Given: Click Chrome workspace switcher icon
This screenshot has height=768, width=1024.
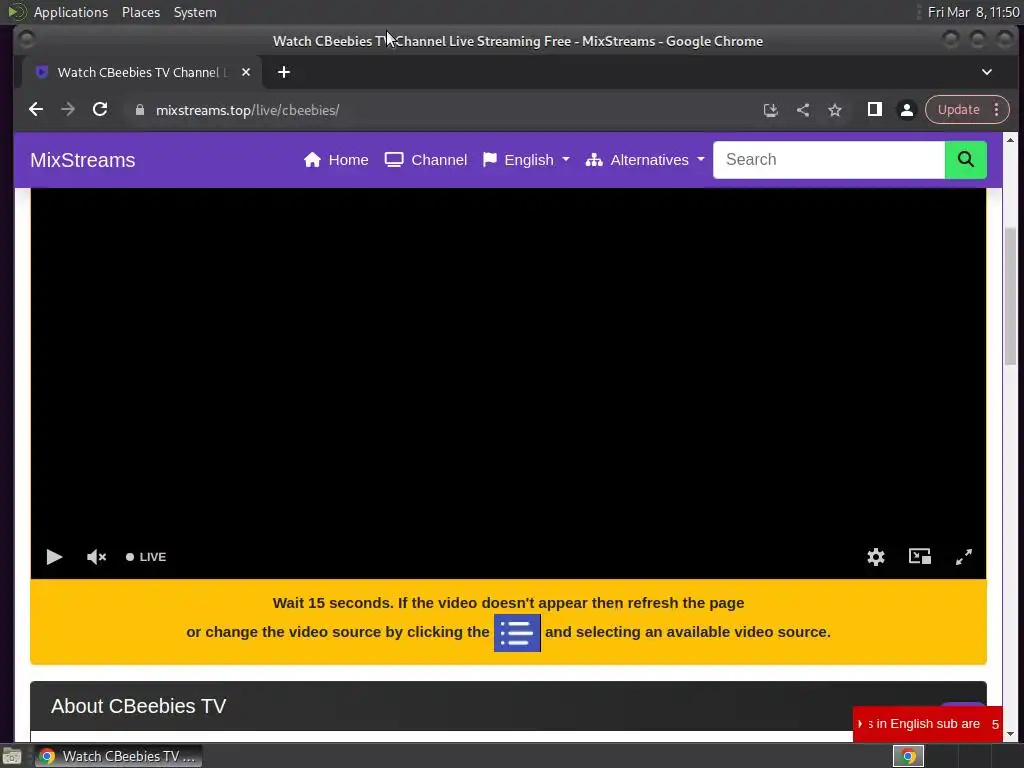Looking at the screenshot, I should coord(908,756).
